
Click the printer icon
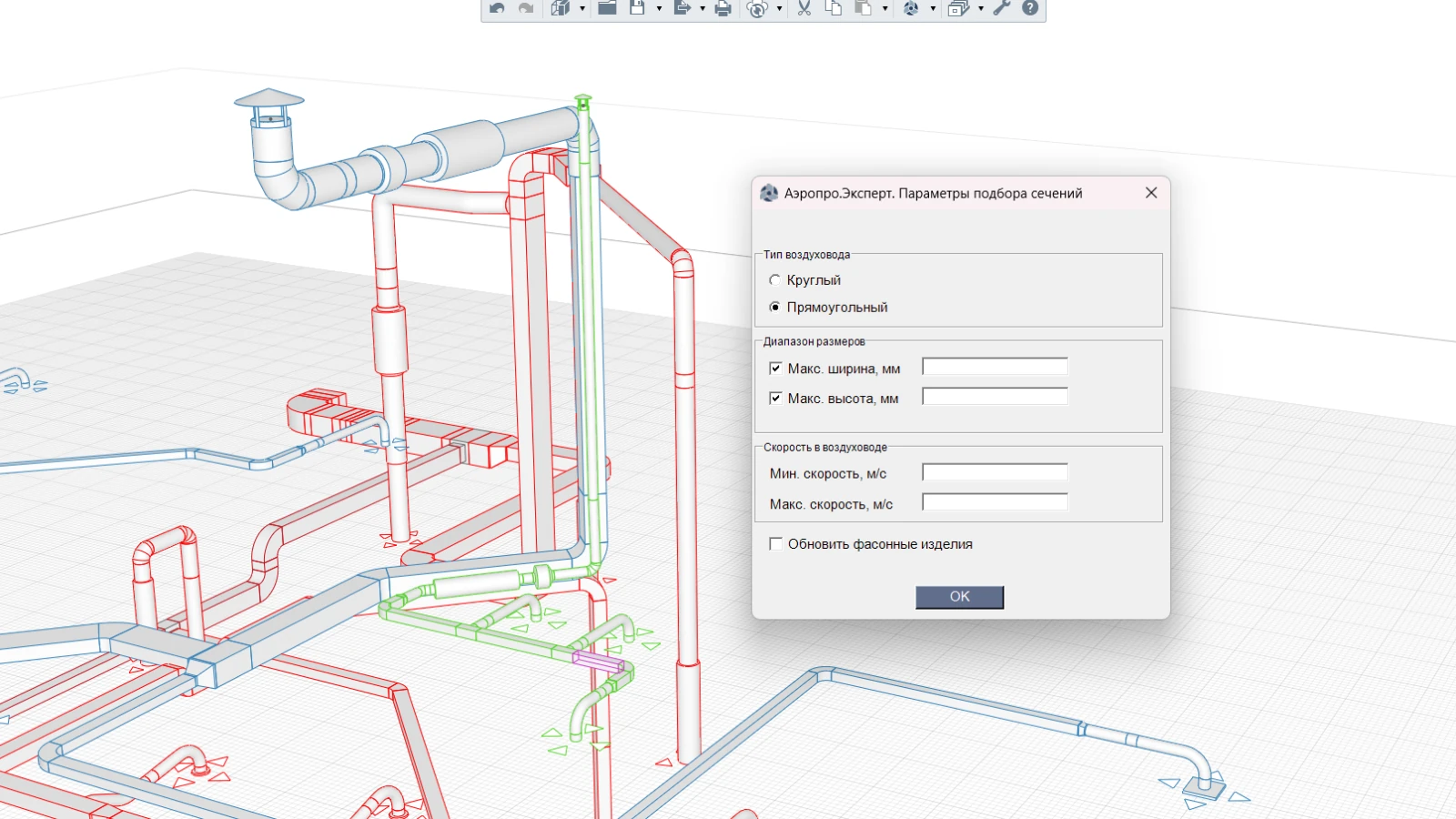723,8
